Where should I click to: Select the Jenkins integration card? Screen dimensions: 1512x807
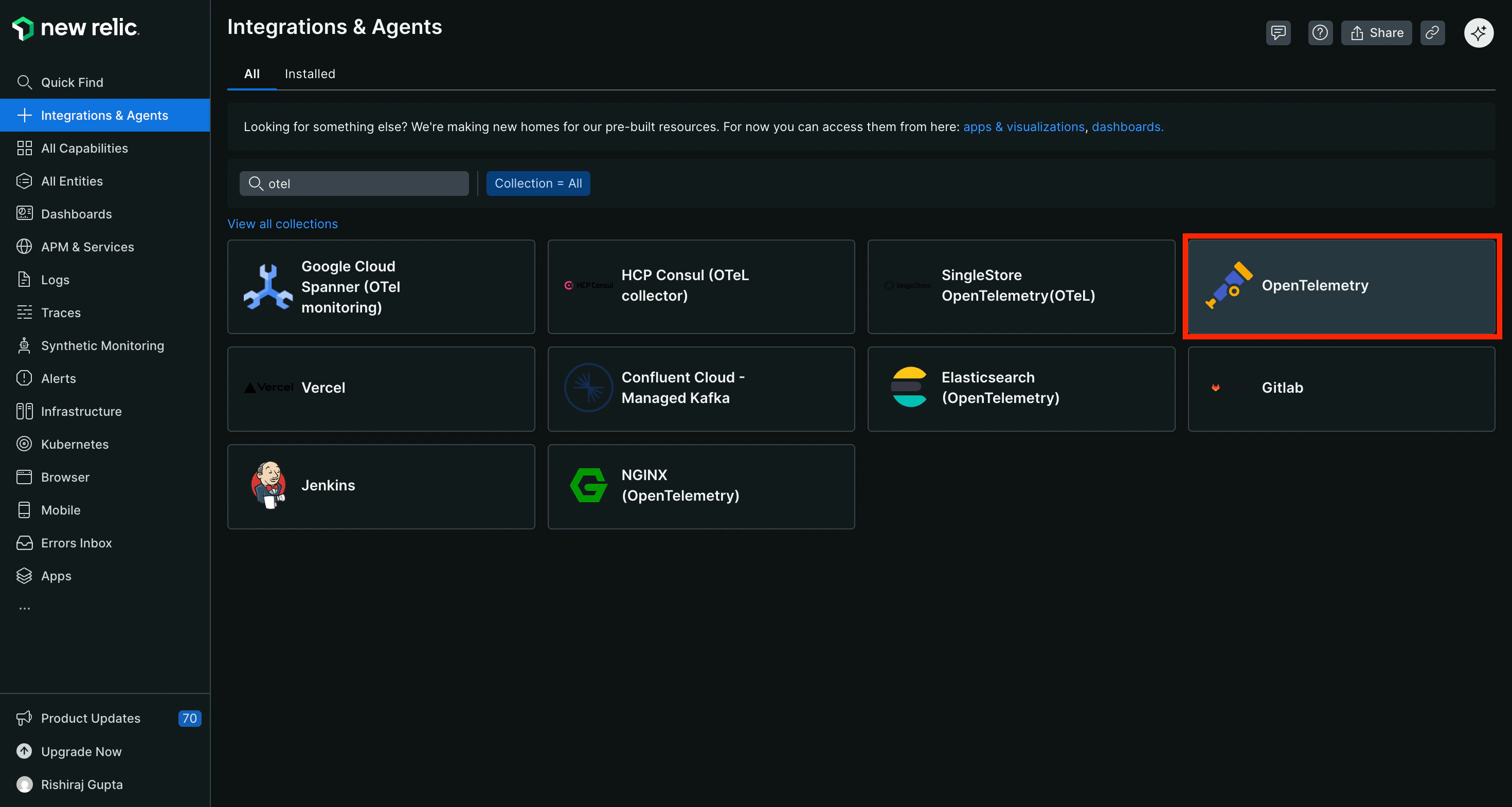point(381,487)
